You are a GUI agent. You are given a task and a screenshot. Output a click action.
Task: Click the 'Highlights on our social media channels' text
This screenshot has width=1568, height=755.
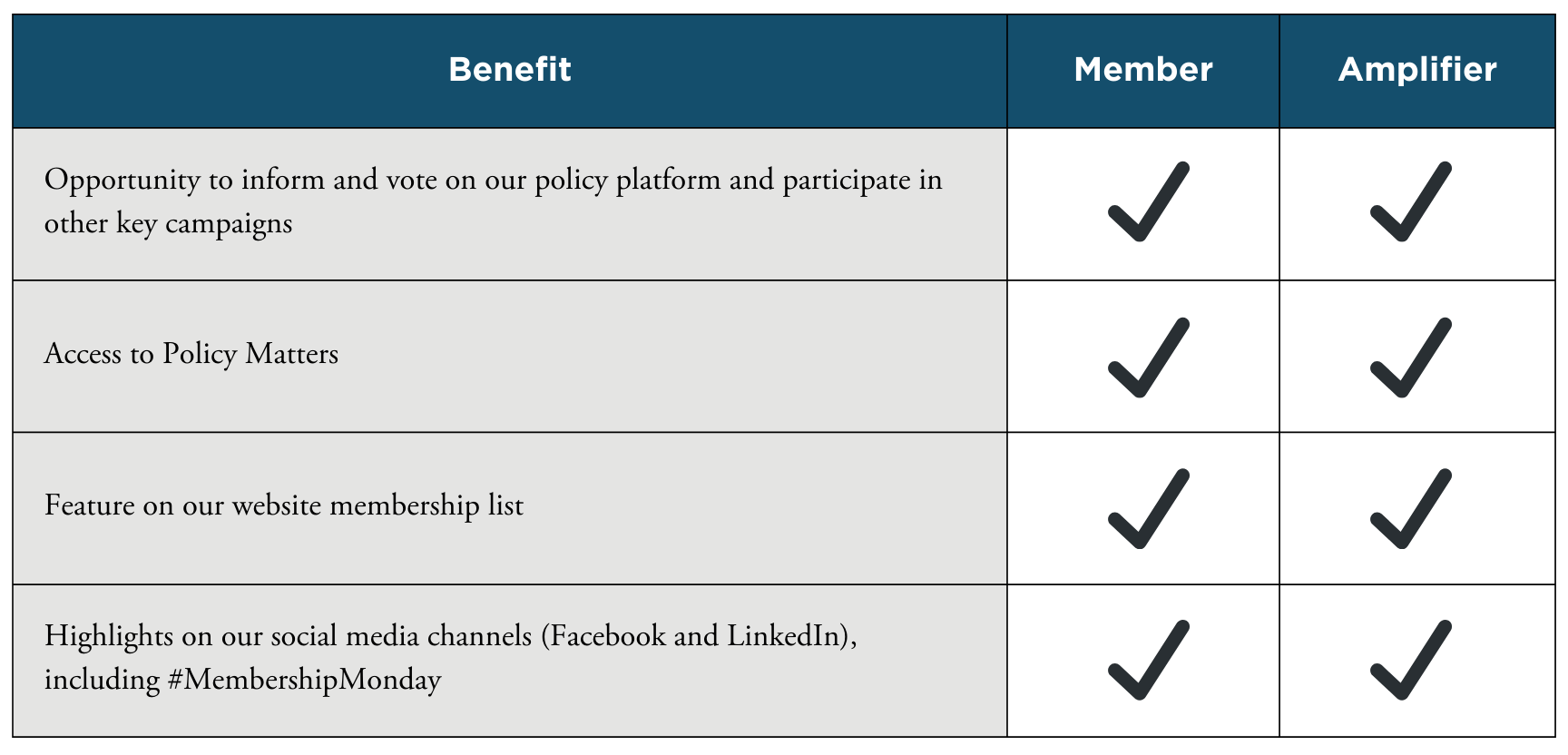click(289, 636)
